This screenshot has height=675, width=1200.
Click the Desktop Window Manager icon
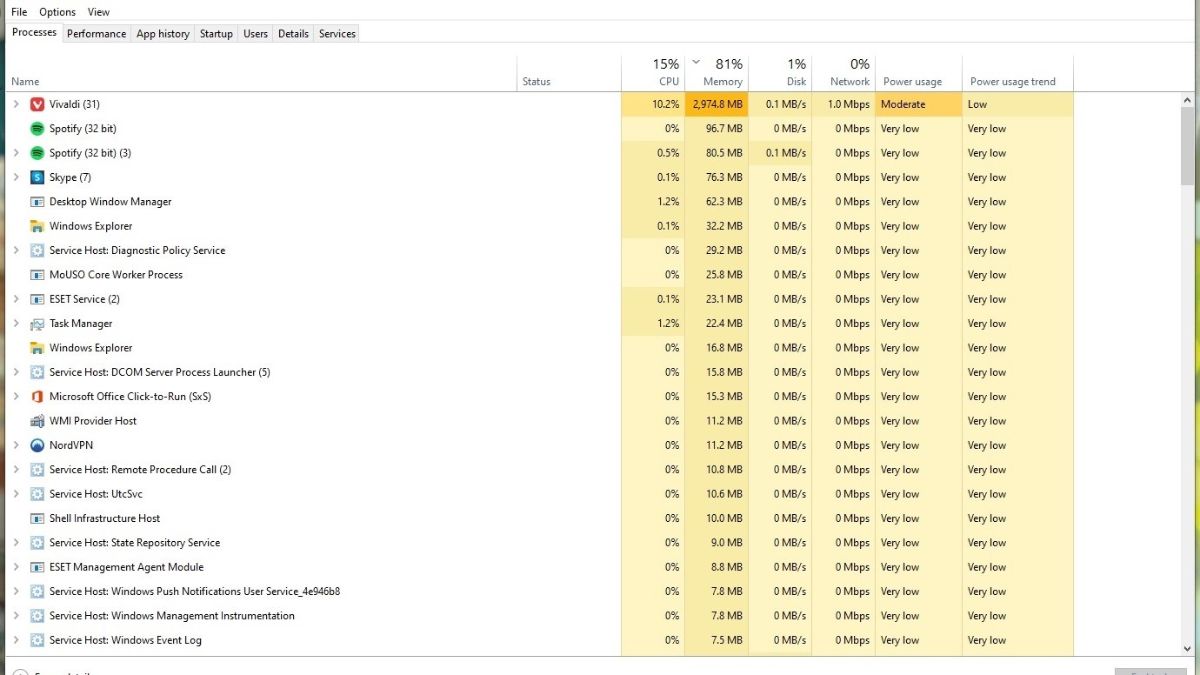[36, 201]
